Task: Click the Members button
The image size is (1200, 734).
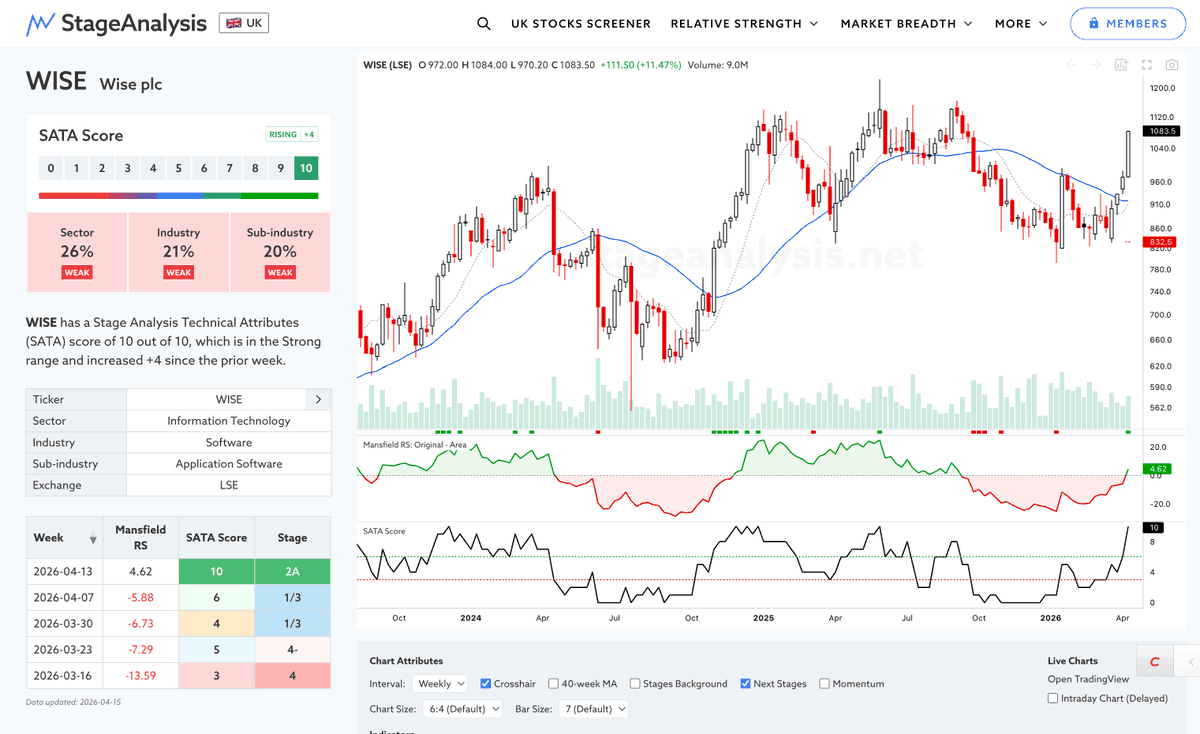Action: [1128, 23]
